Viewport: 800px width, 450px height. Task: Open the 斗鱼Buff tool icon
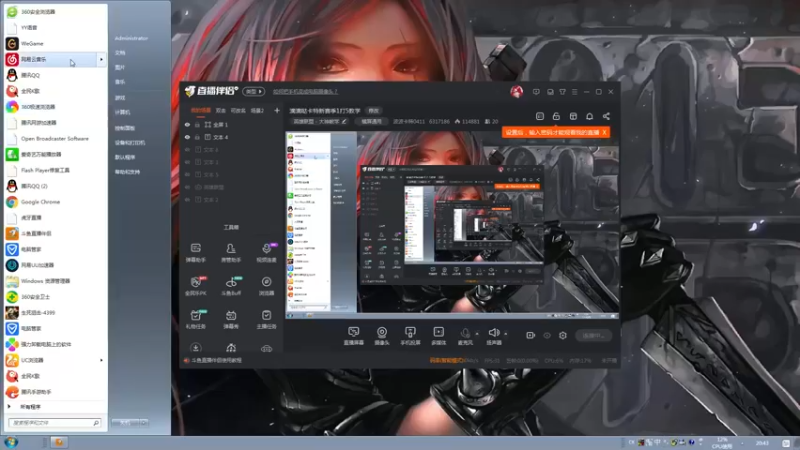(231, 286)
